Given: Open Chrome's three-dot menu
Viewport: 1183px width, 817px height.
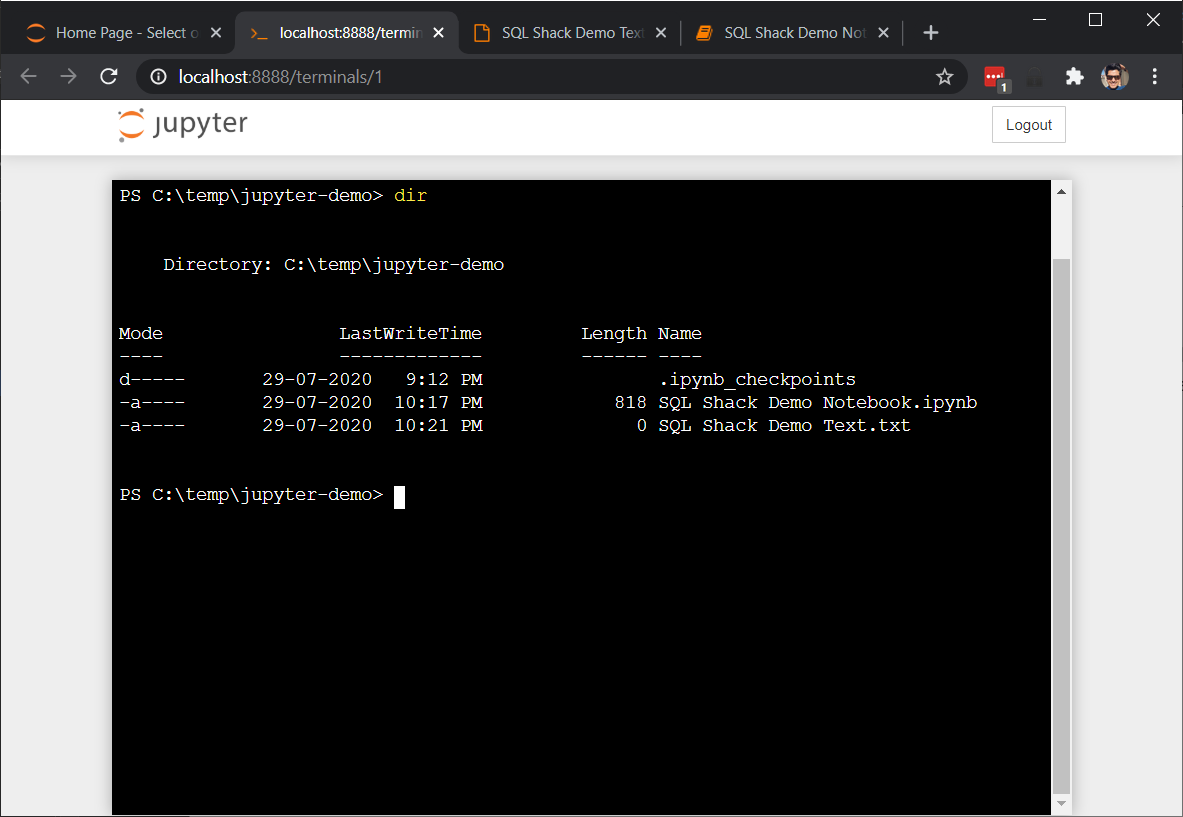Looking at the screenshot, I should [1155, 76].
